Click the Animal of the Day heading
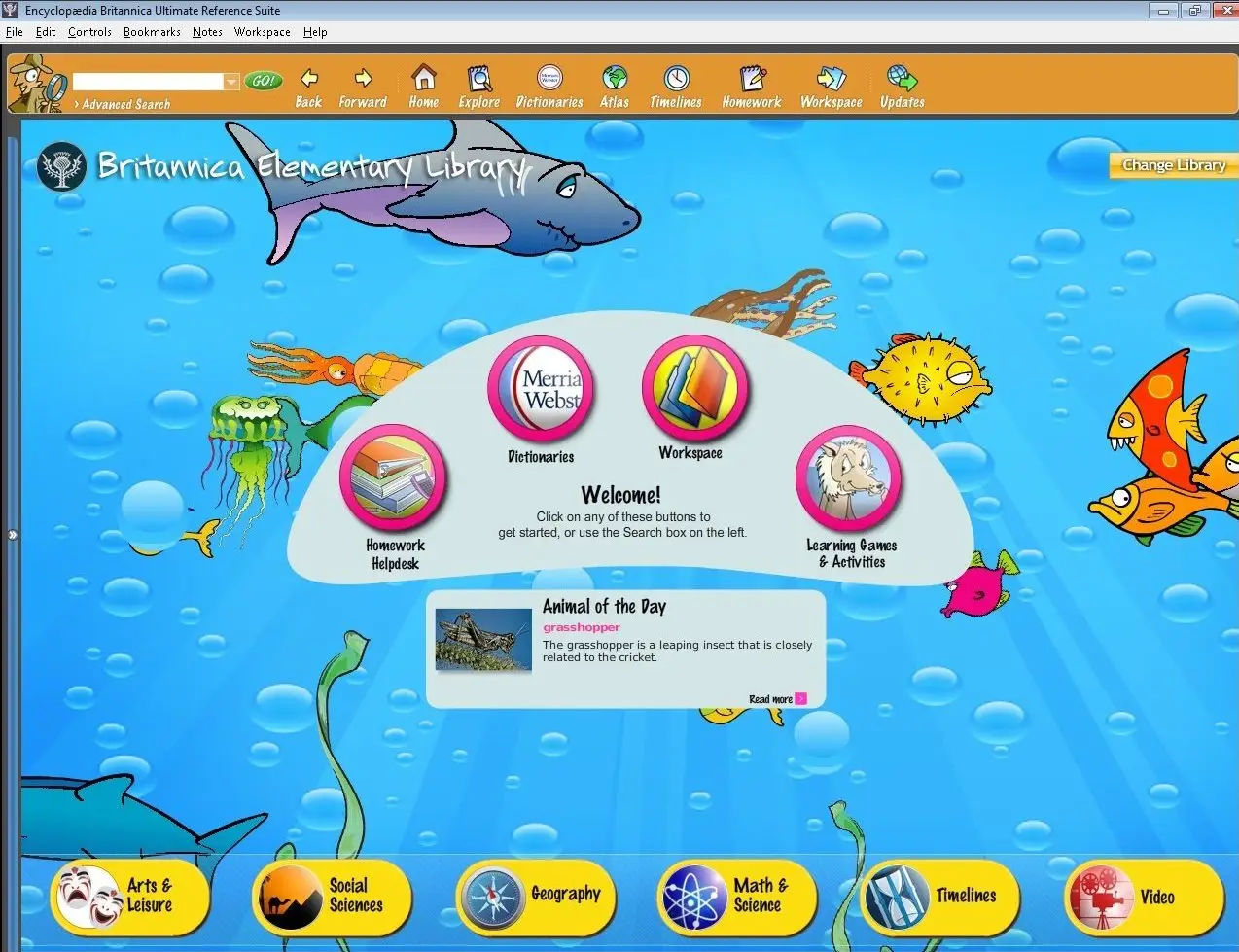 604,607
